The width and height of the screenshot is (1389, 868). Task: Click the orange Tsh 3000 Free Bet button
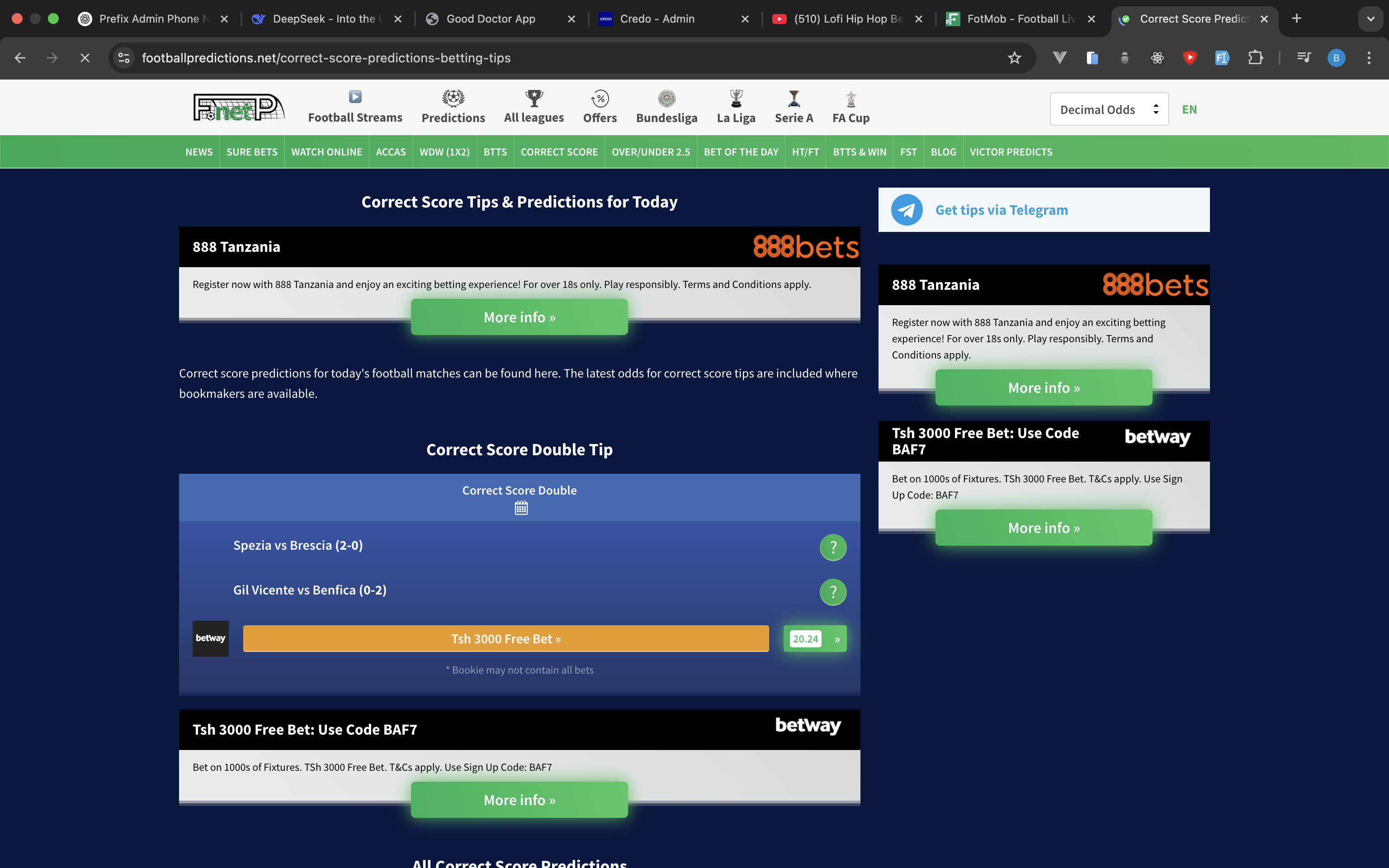pyautogui.click(x=506, y=638)
